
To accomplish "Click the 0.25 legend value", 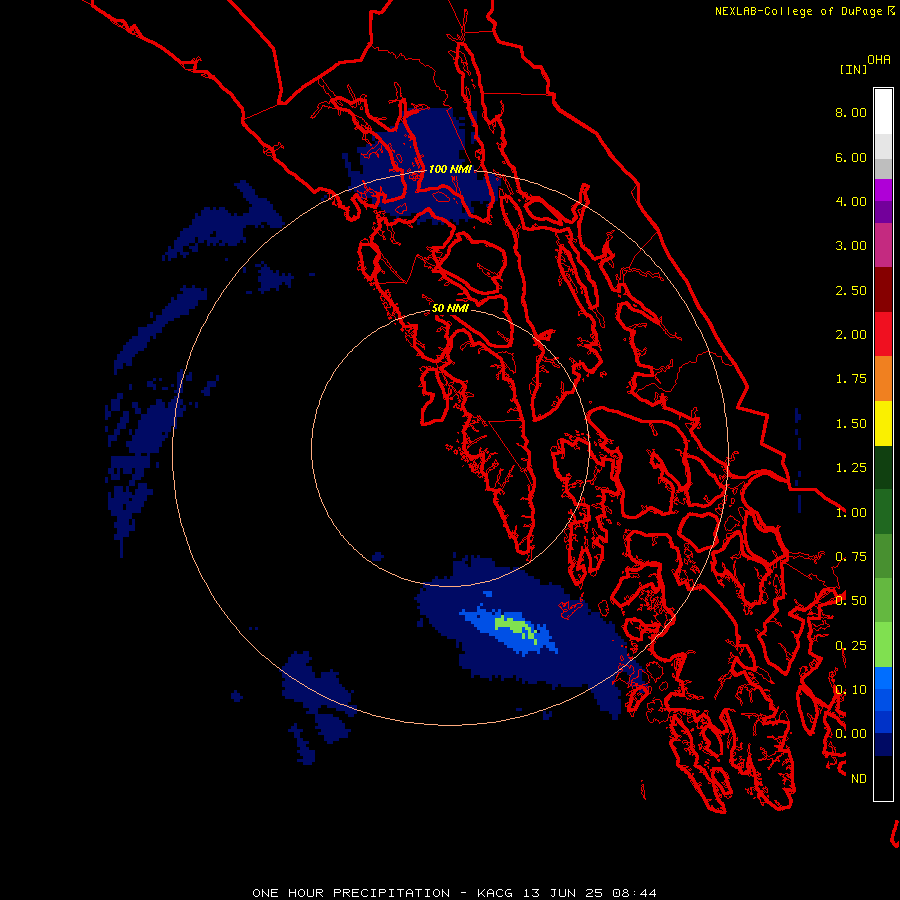I will [851, 646].
